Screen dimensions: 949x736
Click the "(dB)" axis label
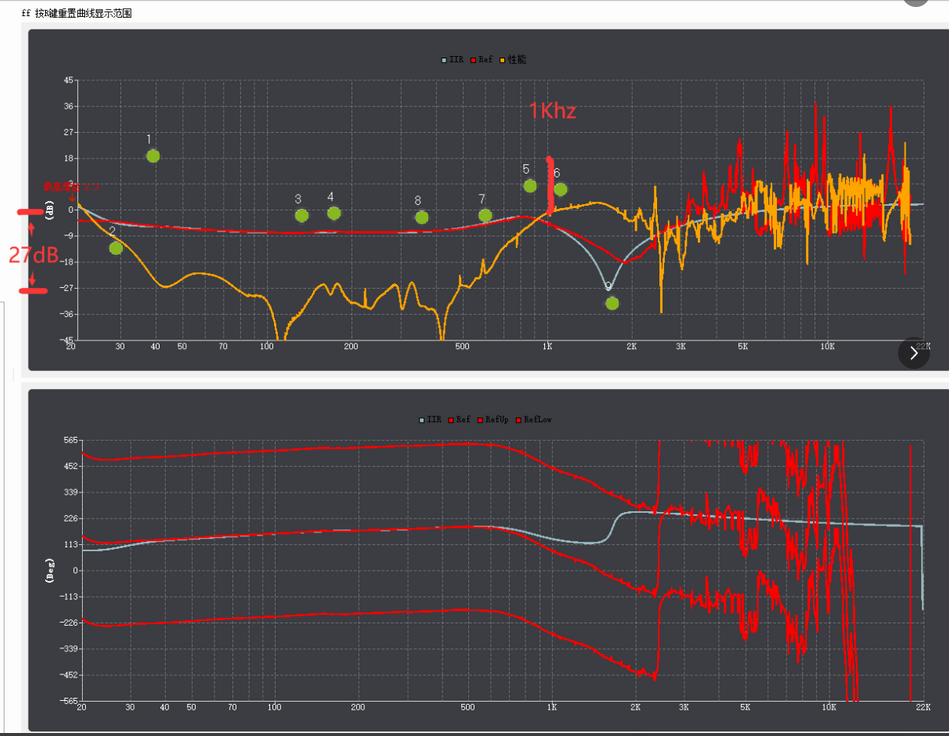[x=50, y=210]
